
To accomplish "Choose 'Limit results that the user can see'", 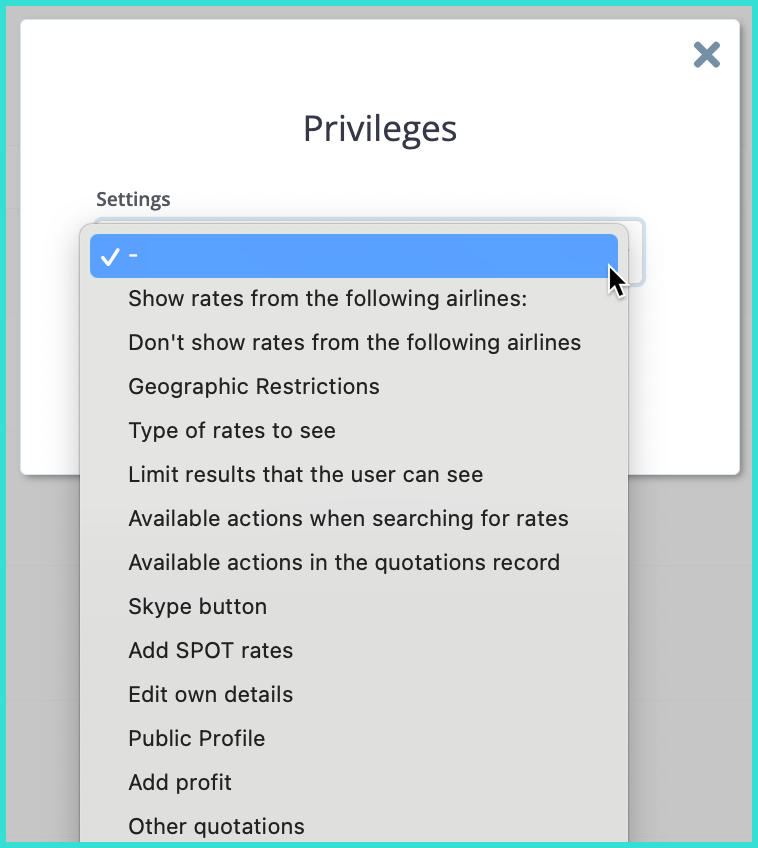I will (305, 475).
